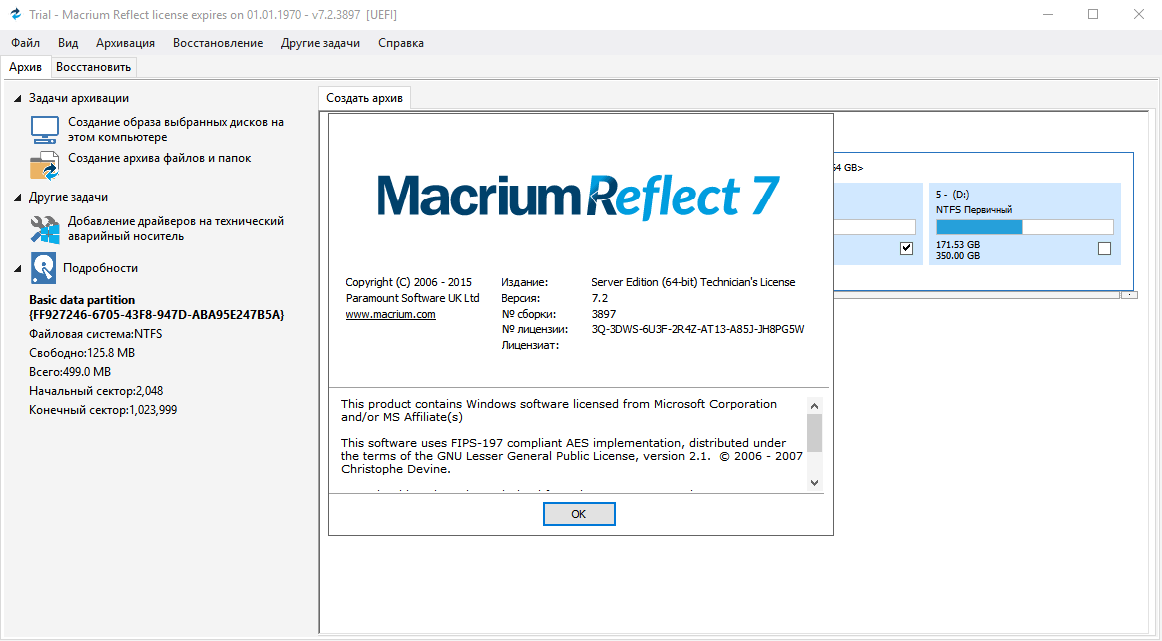Image resolution: width=1162 pixels, height=641 pixels.
Task: Select the Создать архив tab
Action: click(x=364, y=98)
